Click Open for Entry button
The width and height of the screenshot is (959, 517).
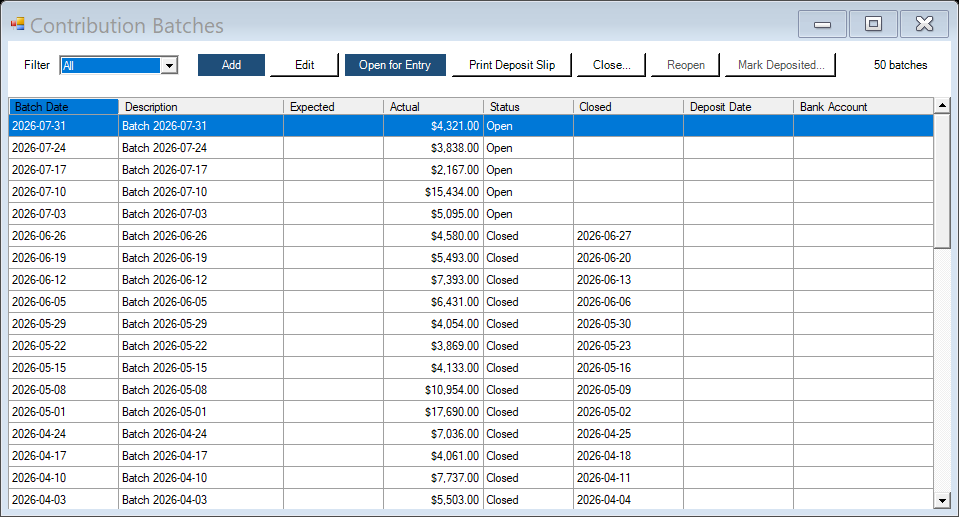[x=395, y=65]
